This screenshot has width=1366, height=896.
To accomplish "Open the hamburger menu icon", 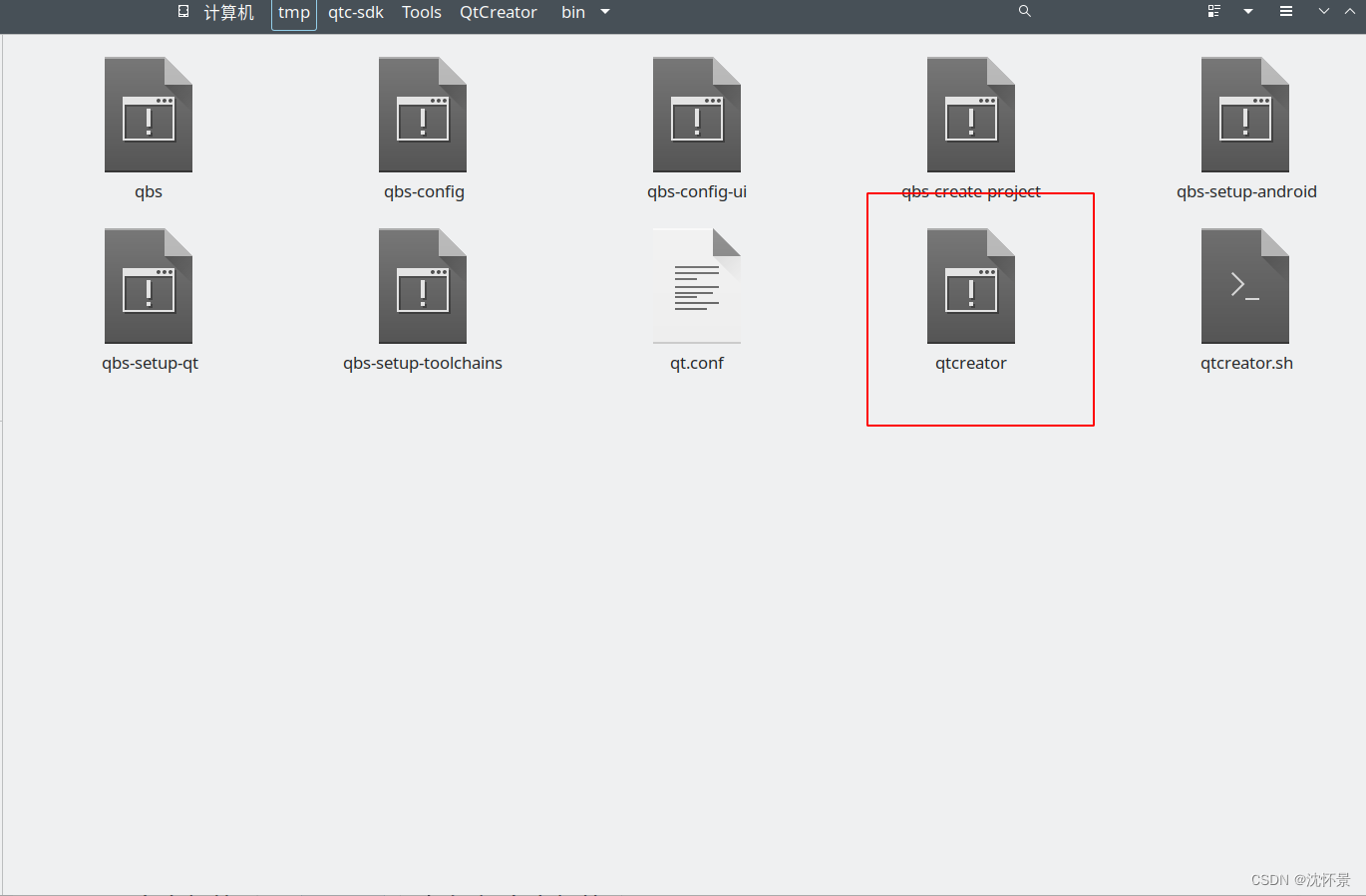I will [x=1286, y=11].
